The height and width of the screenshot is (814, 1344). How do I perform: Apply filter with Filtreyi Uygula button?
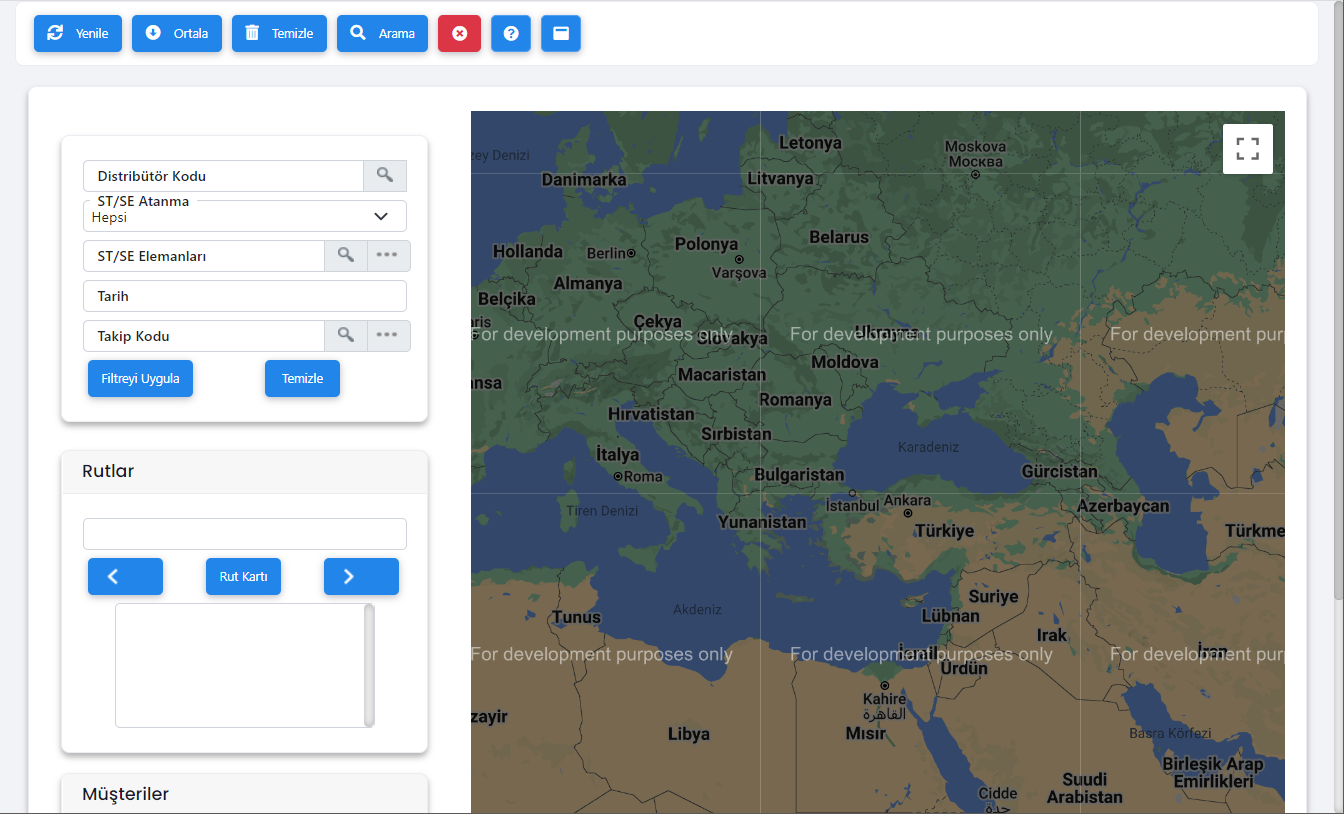(x=140, y=379)
